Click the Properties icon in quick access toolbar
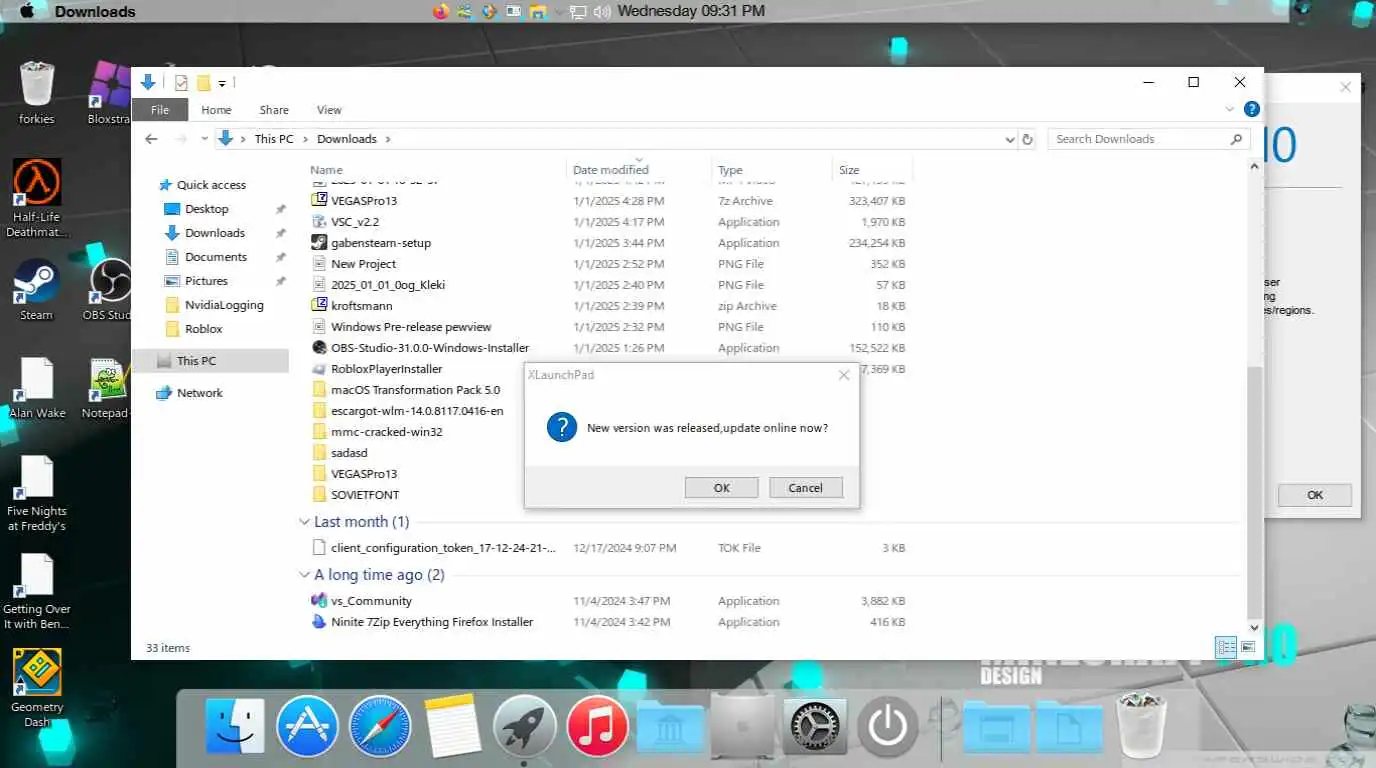The height and width of the screenshot is (768, 1376). tap(181, 83)
